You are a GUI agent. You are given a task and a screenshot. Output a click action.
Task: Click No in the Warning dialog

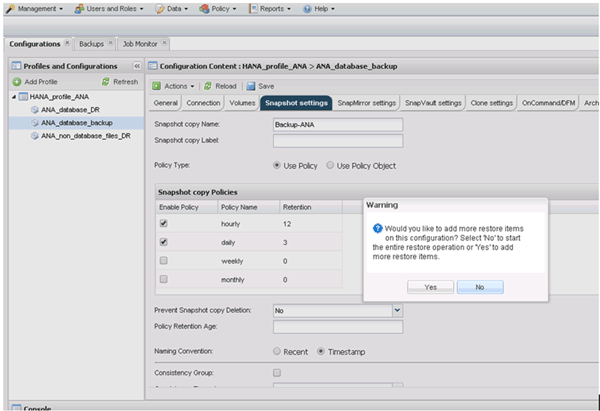point(480,286)
